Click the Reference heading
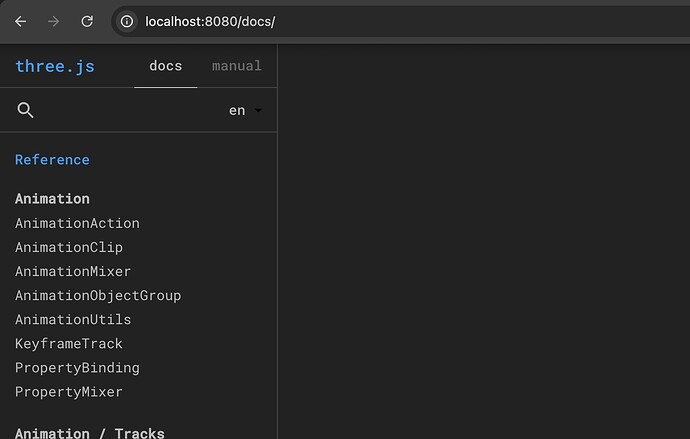Viewport: 690px width, 439px height. tap(52, 160)
